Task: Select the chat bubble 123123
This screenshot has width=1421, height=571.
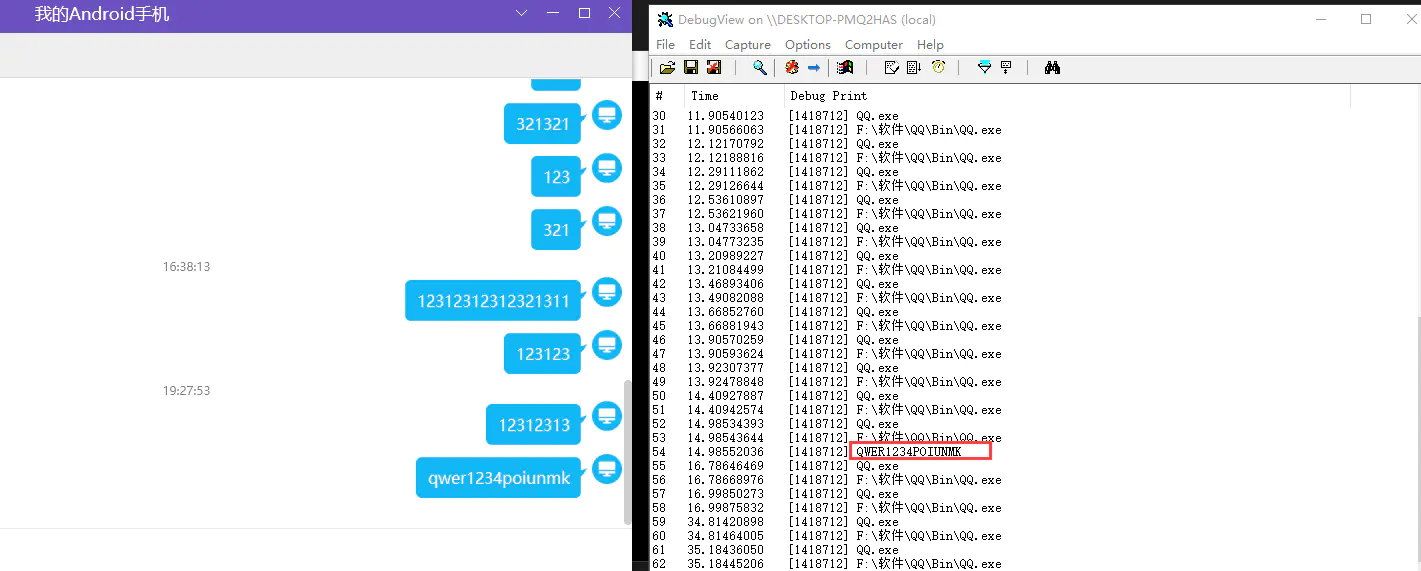Action: 543,354
